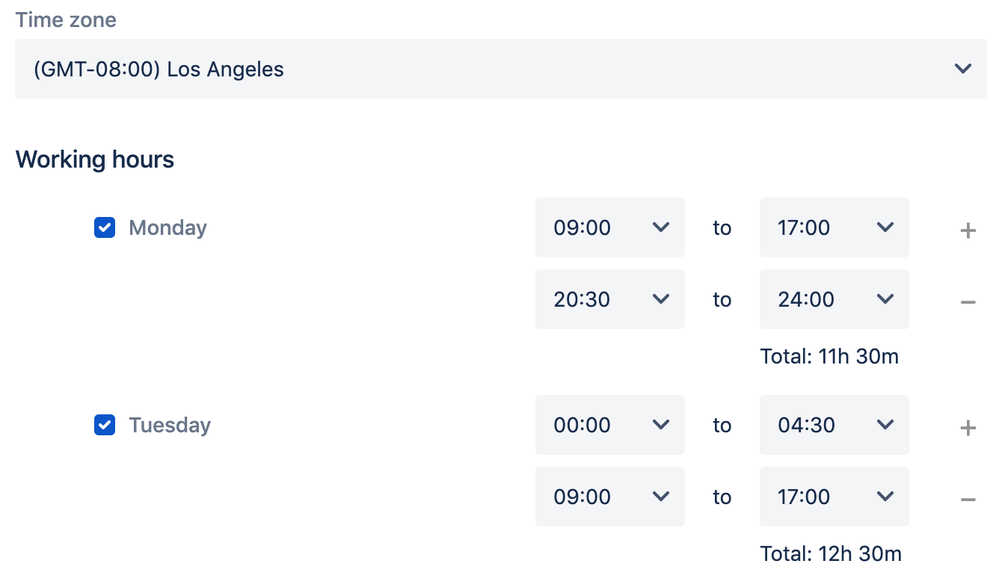Add another time range for Monday
Viewport: 999px width, 579px height.
(x=967, y=230)
